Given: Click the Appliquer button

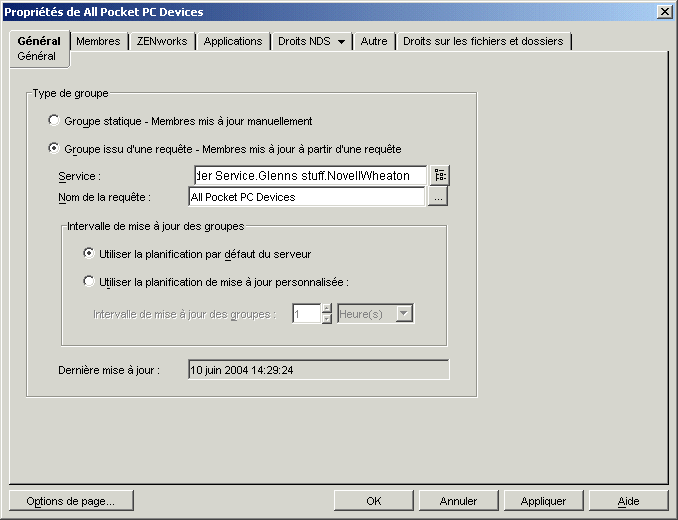Looking at the screenshot, I should coord(543,501).
